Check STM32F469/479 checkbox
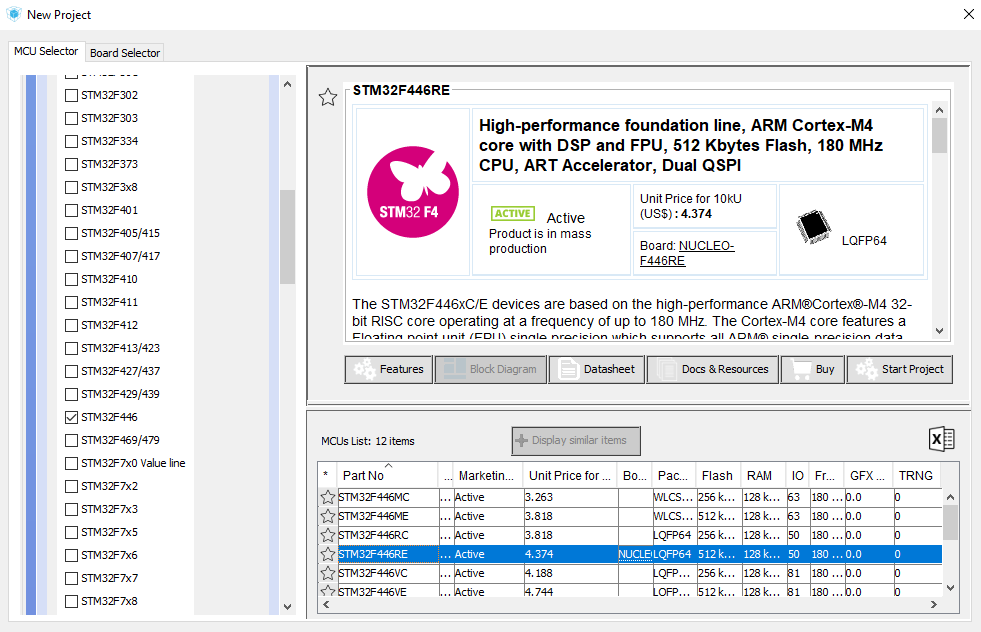The image size is (981, 632). click(x=71, y=441)
